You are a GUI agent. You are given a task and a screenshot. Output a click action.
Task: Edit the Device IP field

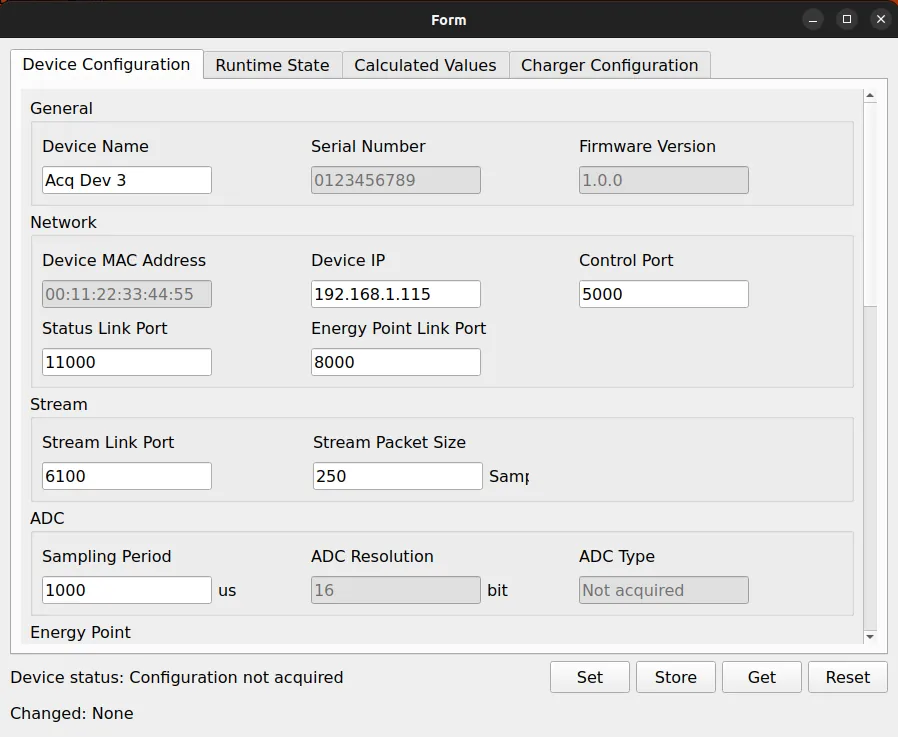pos(396,294)
